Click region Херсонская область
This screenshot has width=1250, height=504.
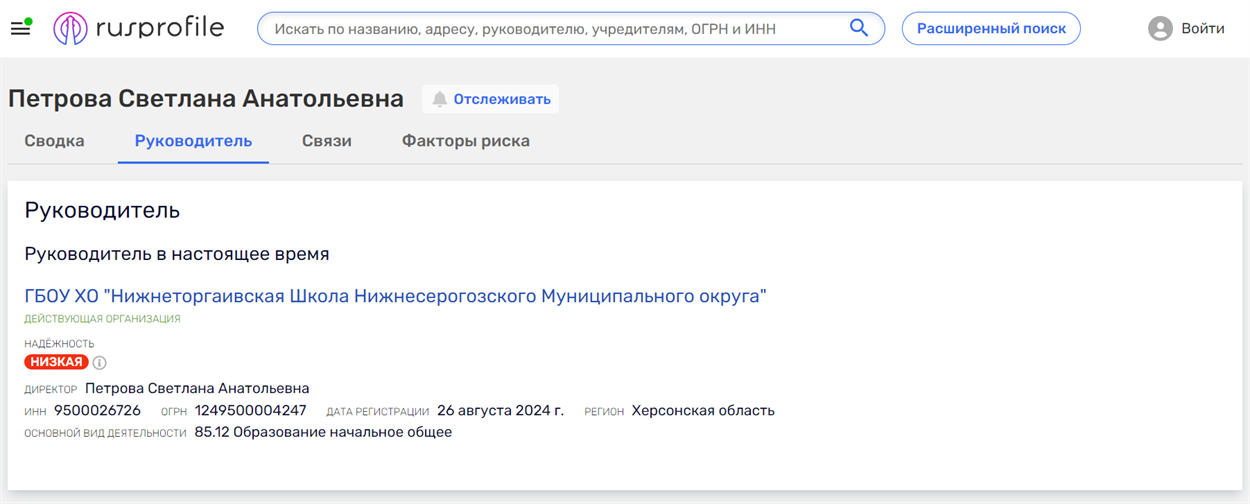pos(703,410)
